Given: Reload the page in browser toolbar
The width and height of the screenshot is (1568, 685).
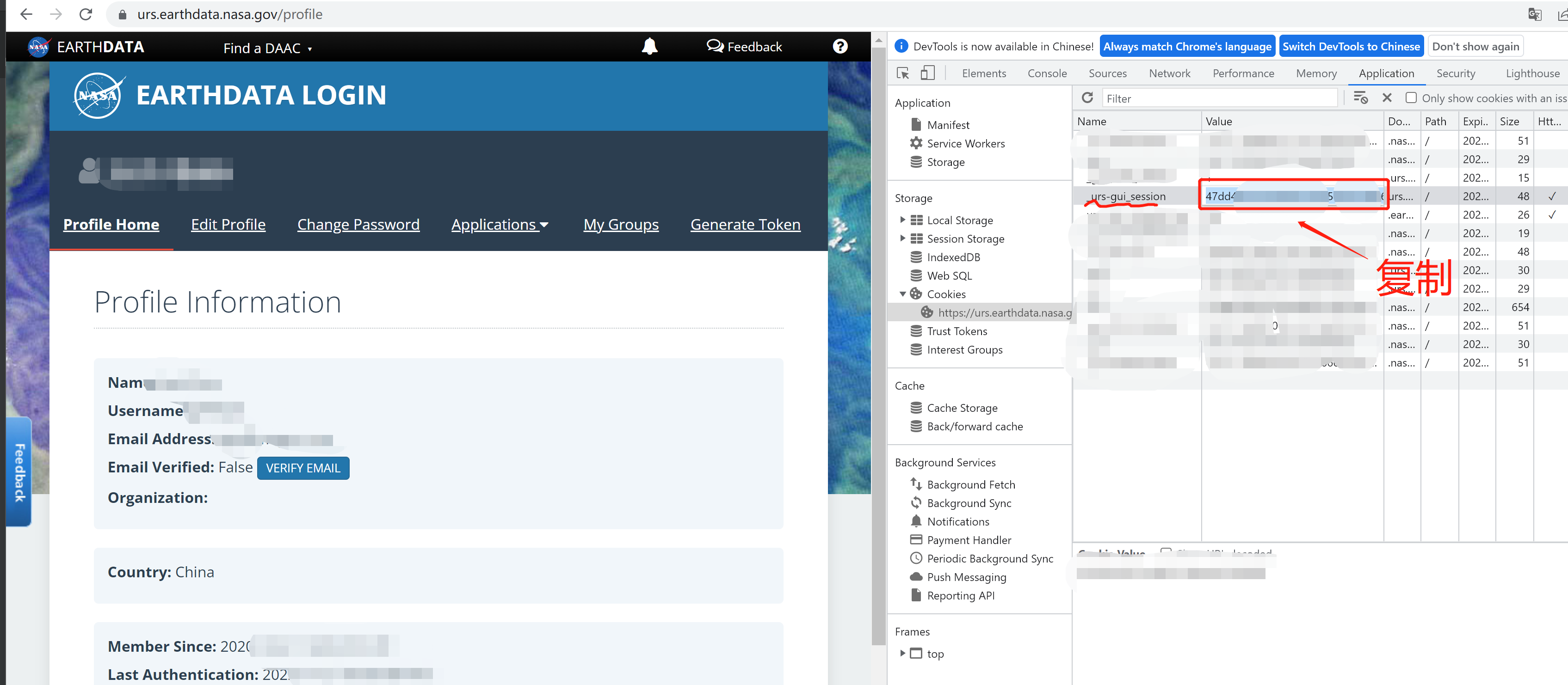Looking at the screenshot, I should 86,14.
